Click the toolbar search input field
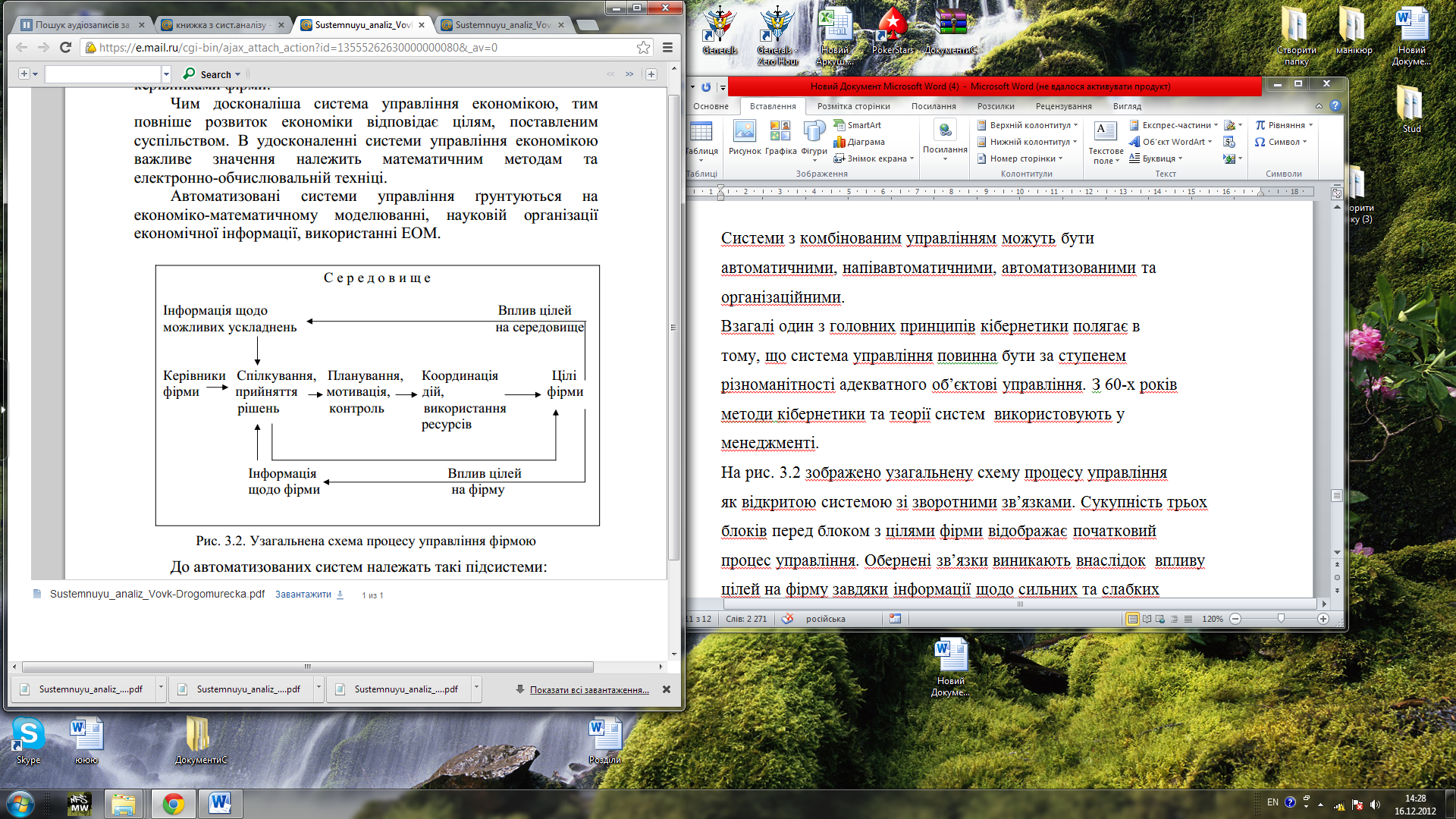This screenshot has height=819, width=1456. click(103, 74)
